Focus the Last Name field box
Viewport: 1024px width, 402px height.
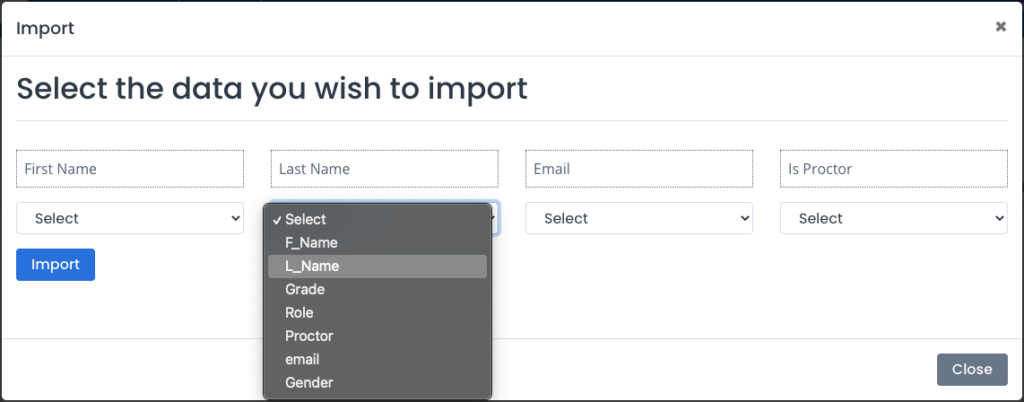[385, 169]
